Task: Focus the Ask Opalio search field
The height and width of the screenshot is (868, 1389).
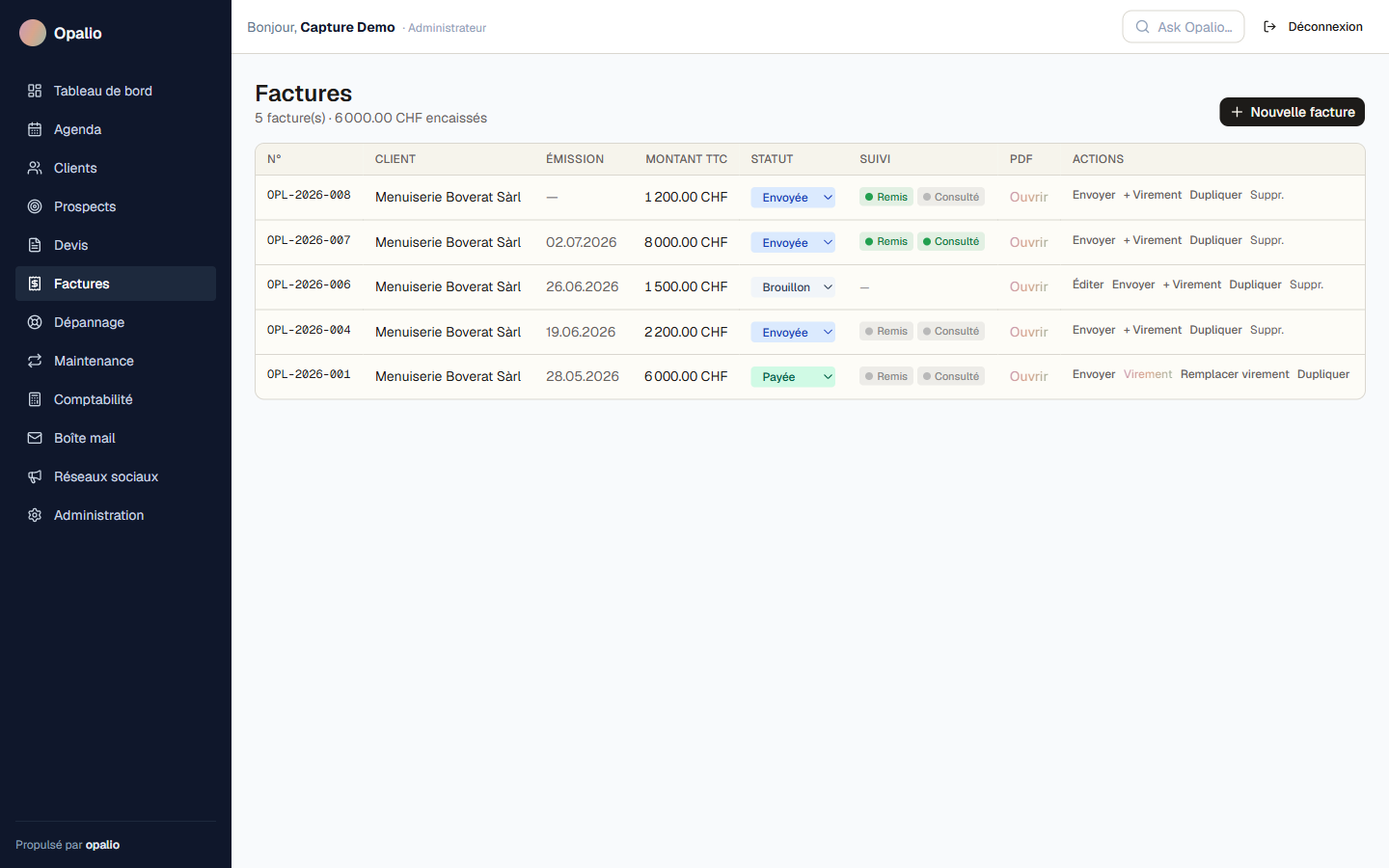Action: pyautogui.click(x=1184, y=27)
